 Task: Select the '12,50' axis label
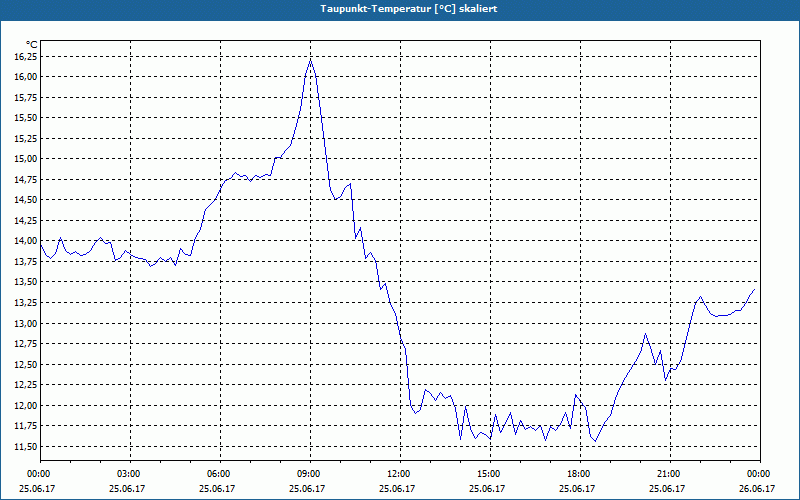point(26,365)
